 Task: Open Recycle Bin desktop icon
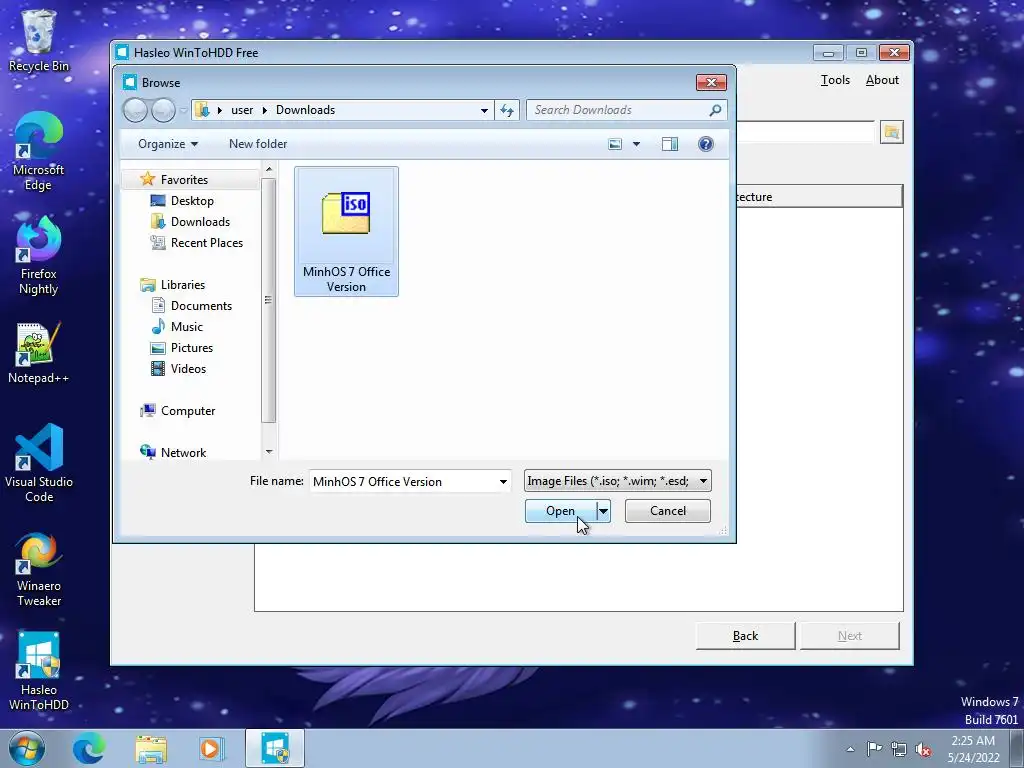[x=39, y=40]
